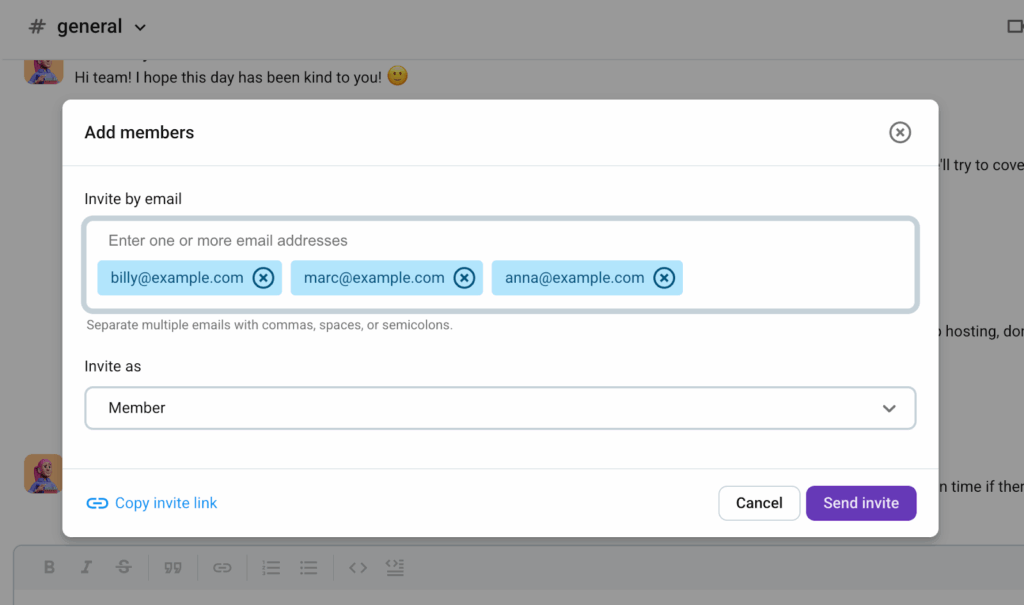Open the Invite as role dropdown
The height and width of the screenshot is (605, 1024).
tap(500, 408)
